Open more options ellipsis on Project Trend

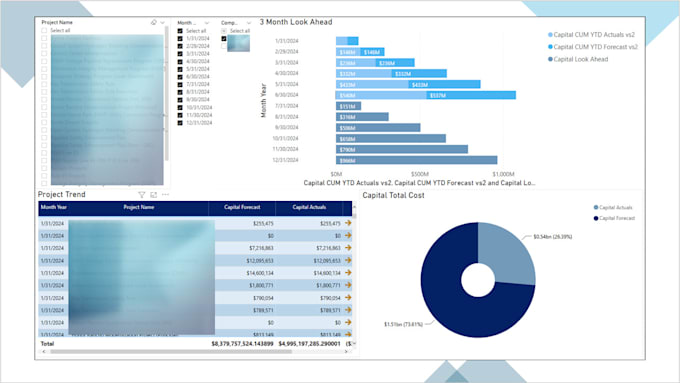coord(165,195)
